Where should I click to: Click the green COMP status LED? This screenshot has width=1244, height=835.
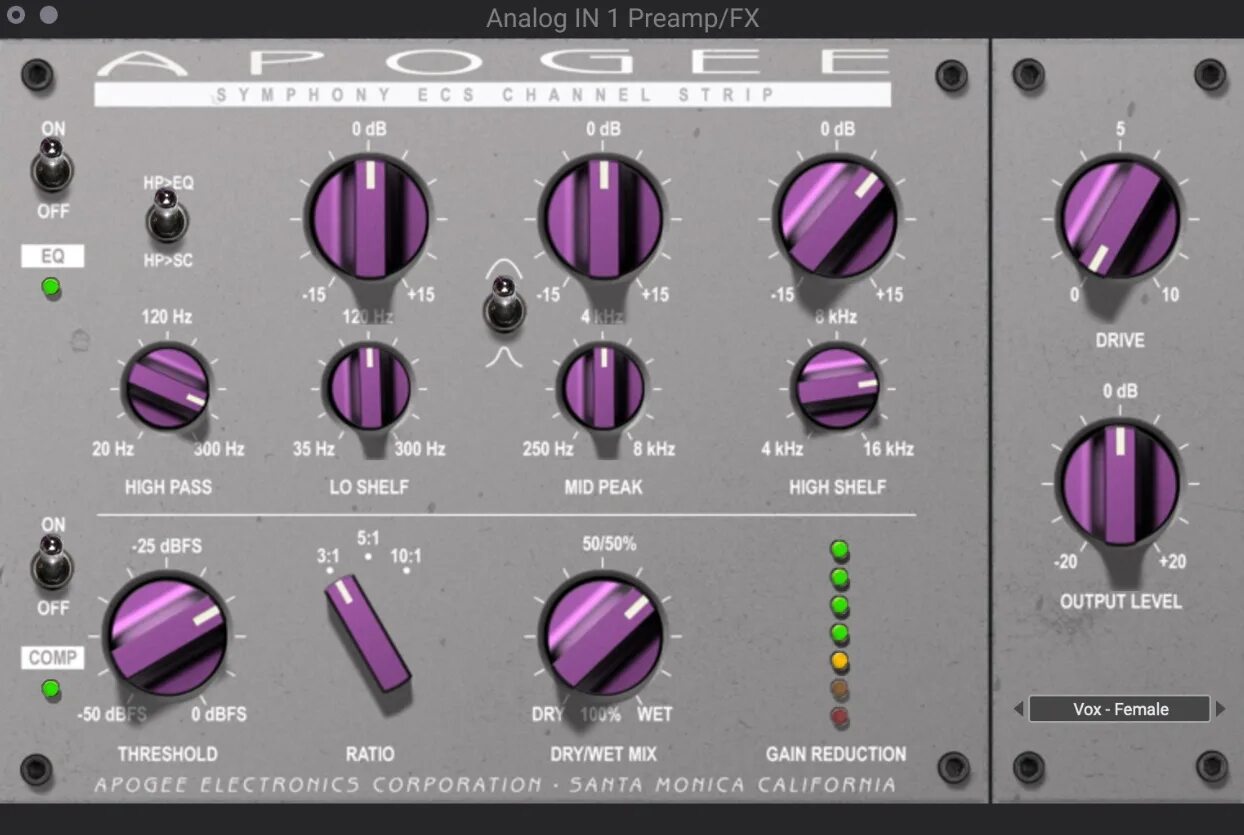tap(51, 689)
